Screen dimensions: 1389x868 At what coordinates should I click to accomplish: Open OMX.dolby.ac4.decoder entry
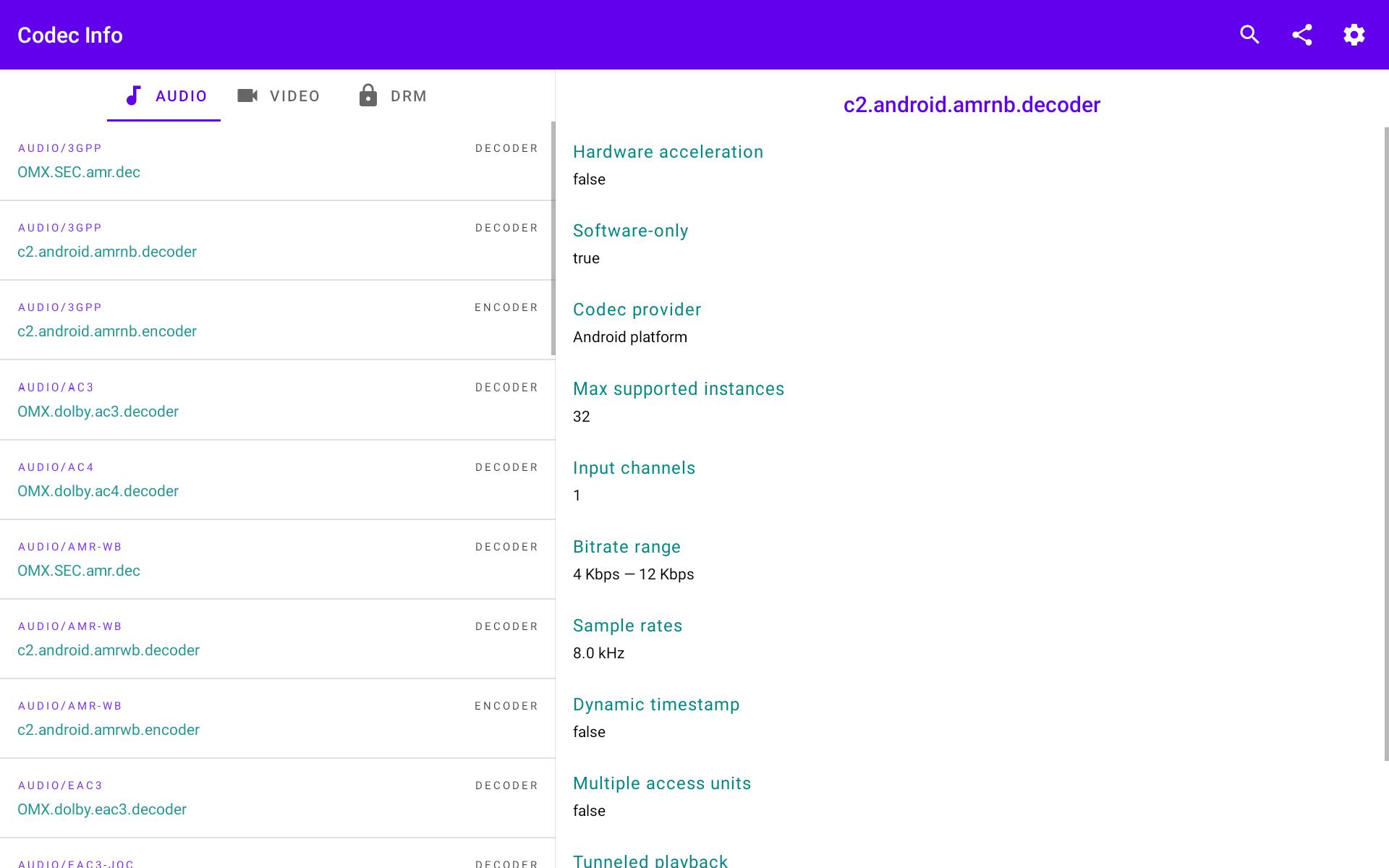[276, 480]
